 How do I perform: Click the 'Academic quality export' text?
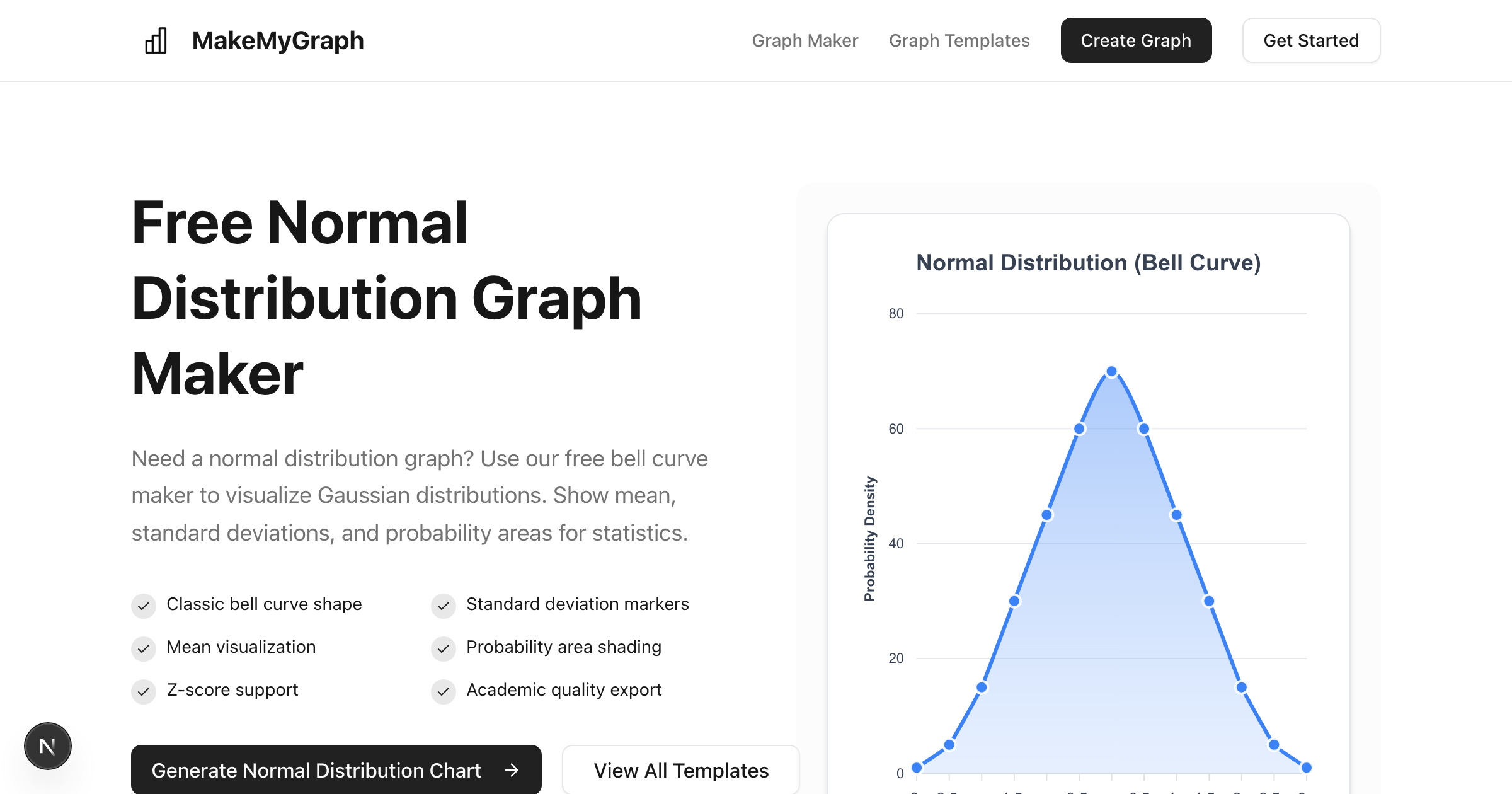564,689
